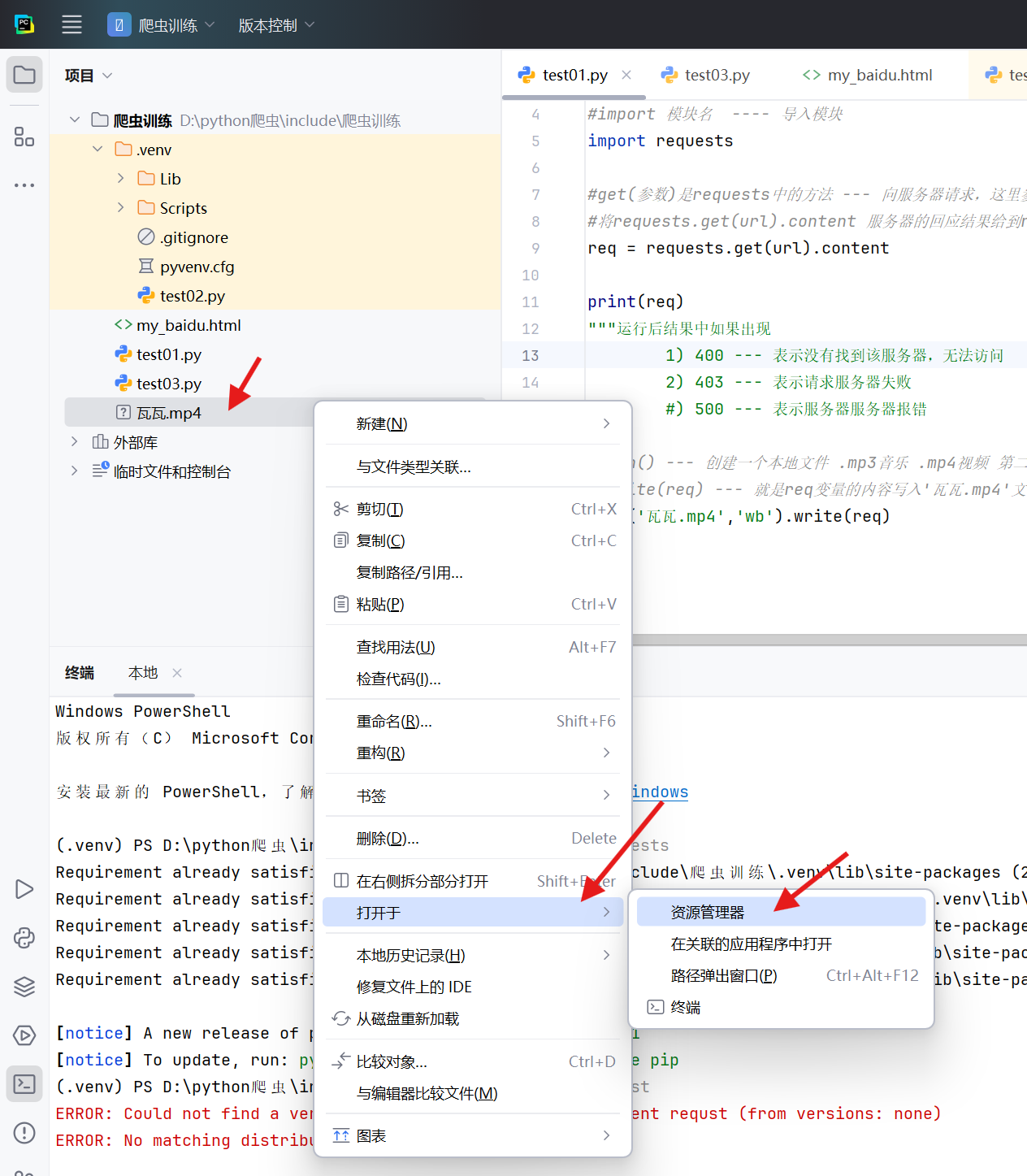The height and width of the screenshot is (1176, 1027).
Task: Choose 重命名 from the context menu
Action: tap(473, 721)
